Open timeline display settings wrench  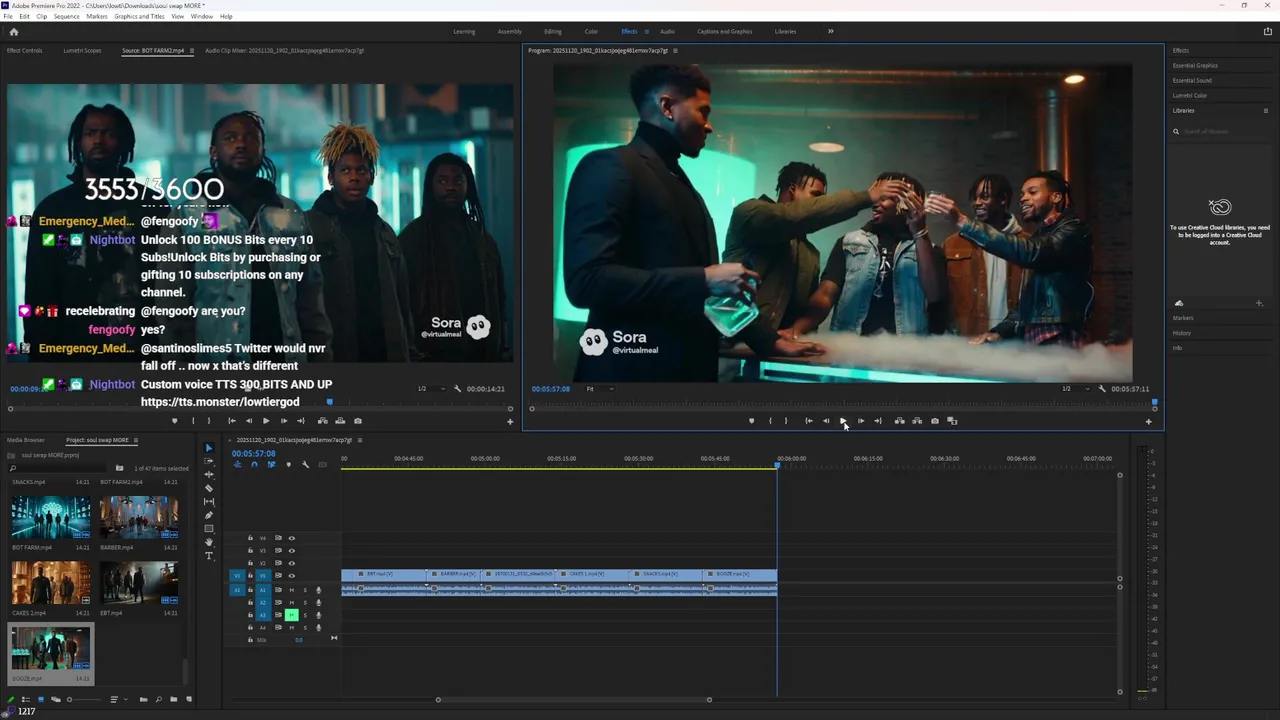tap(306, 464)
